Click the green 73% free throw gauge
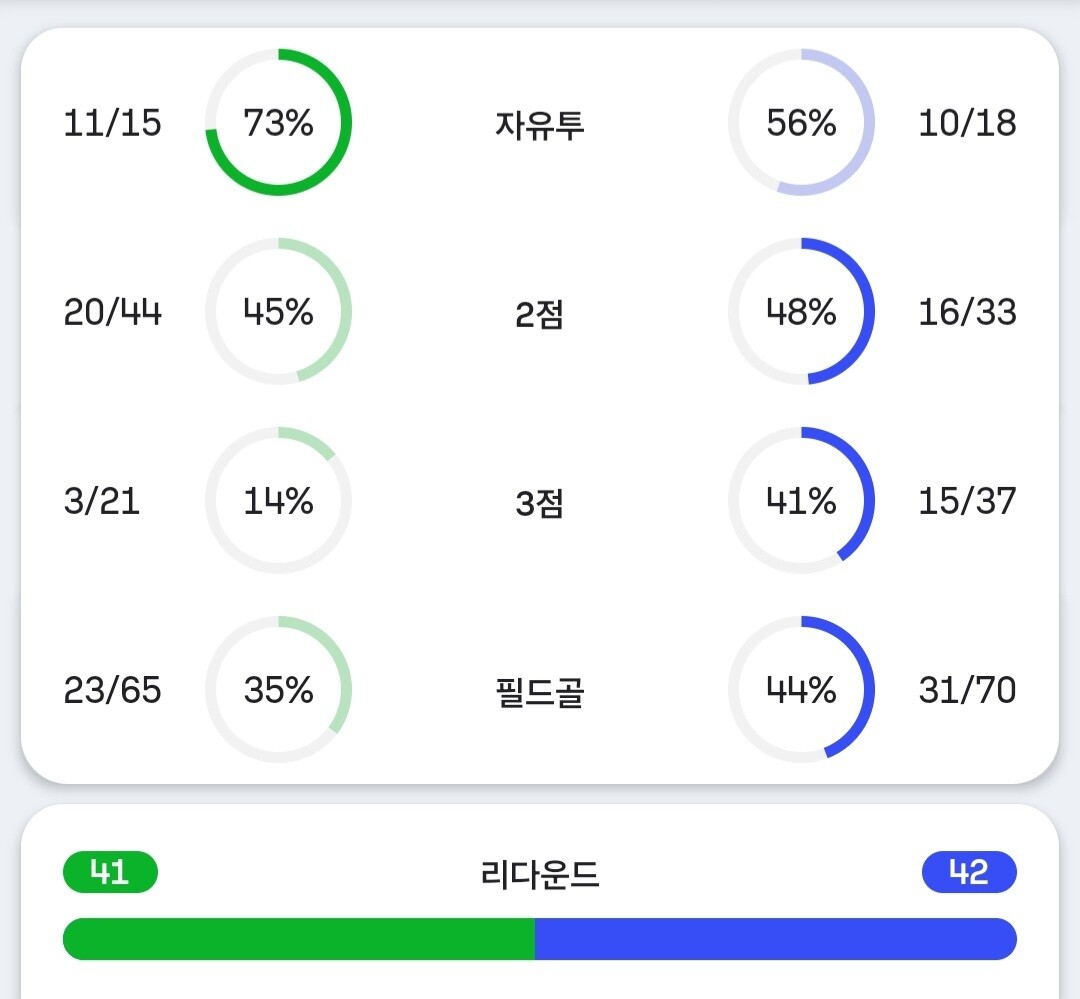Image resolution: width=1080 pixels, height=999 pixels. click(278, 122)
